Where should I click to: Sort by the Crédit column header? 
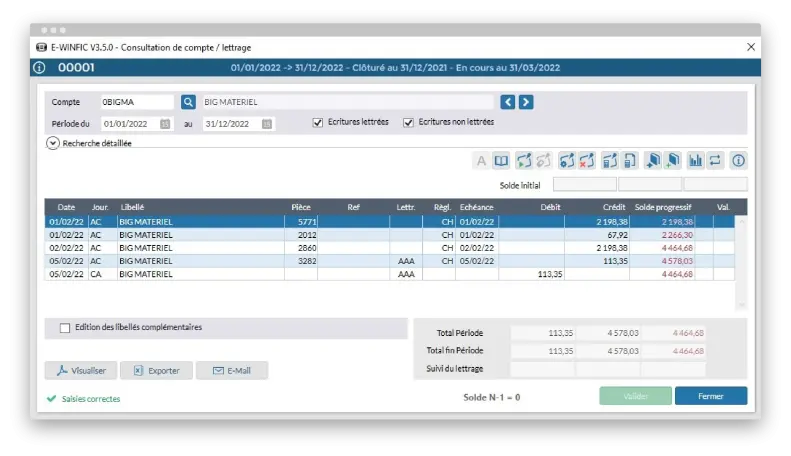(x=615, y=207)
